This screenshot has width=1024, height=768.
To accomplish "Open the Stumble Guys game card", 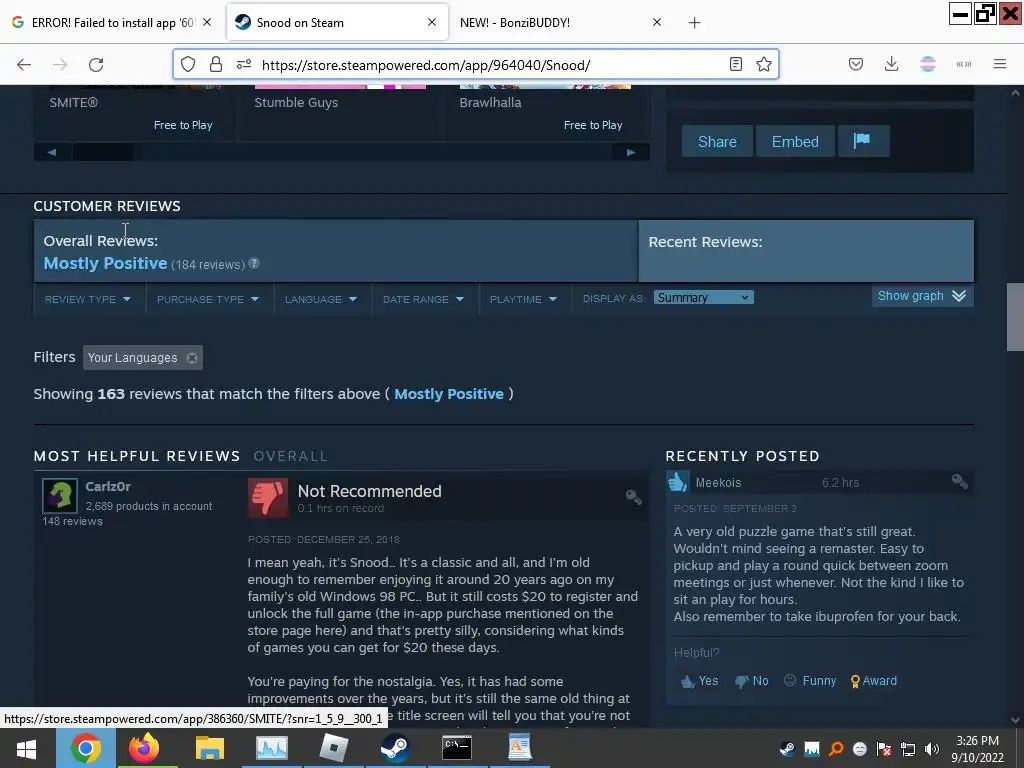I will pos(340,112).
